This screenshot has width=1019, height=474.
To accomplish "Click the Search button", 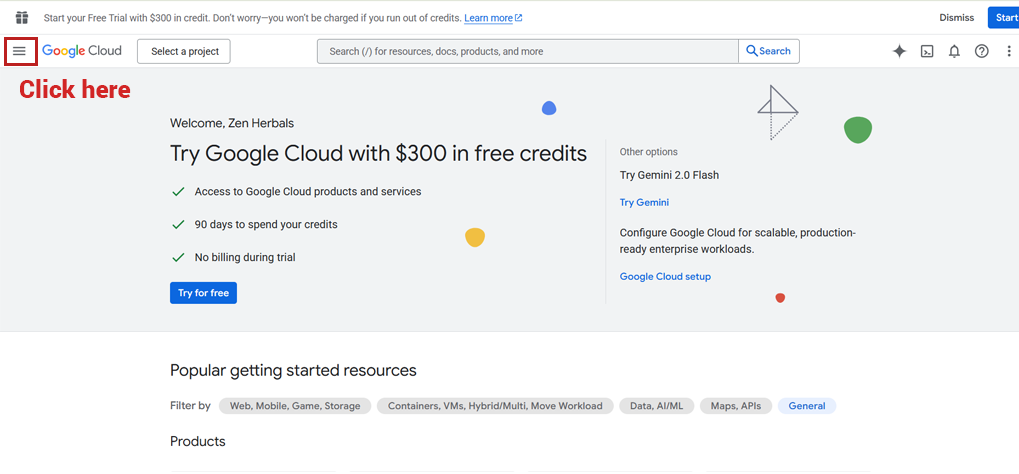I will pyautogui.click(x=769, y=51).
